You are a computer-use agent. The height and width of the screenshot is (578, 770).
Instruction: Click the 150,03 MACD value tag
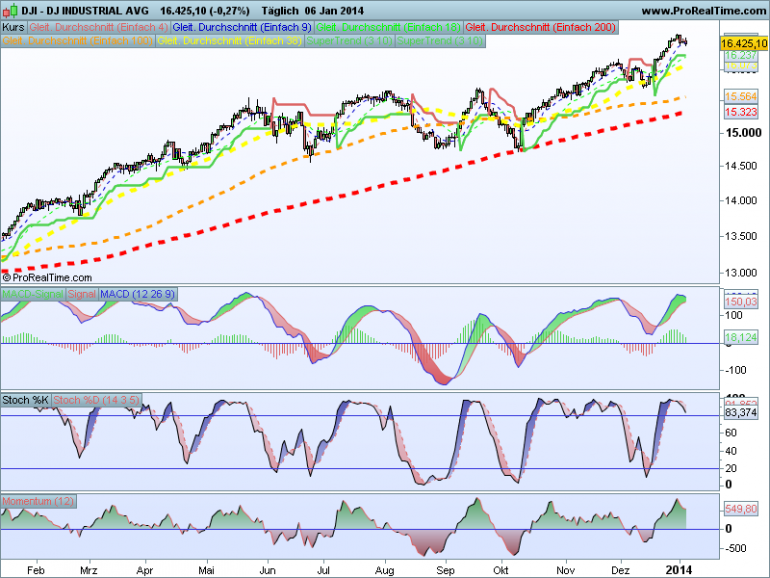[x=741, y=302]
